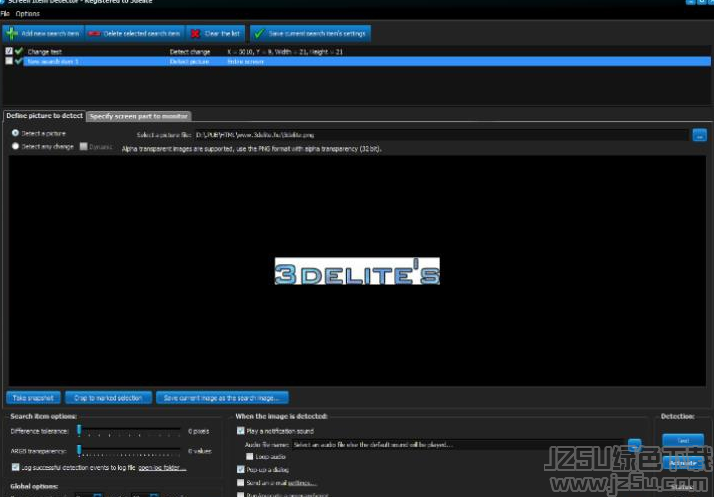Browse for a picture file
Screen dimensions: 714x497
(x=699, y=135)
